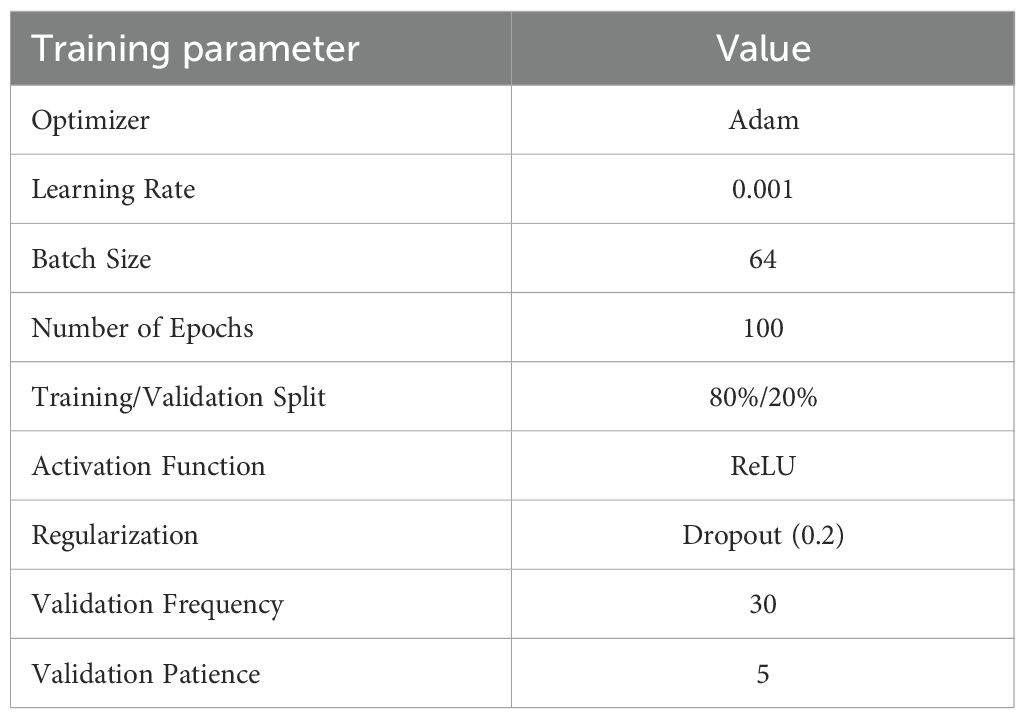Click the Training parameter header cell

195,49
